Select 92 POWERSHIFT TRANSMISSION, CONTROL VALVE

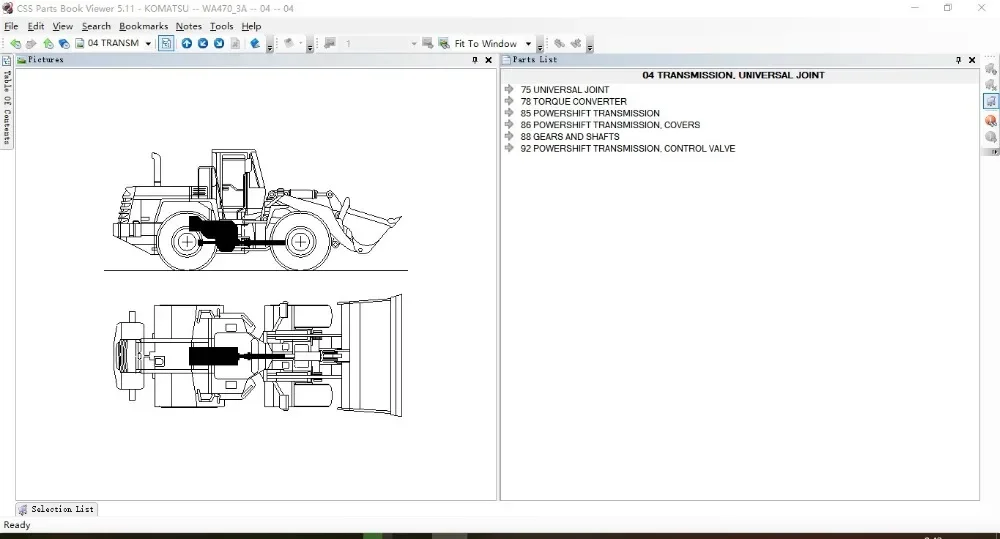627,149
